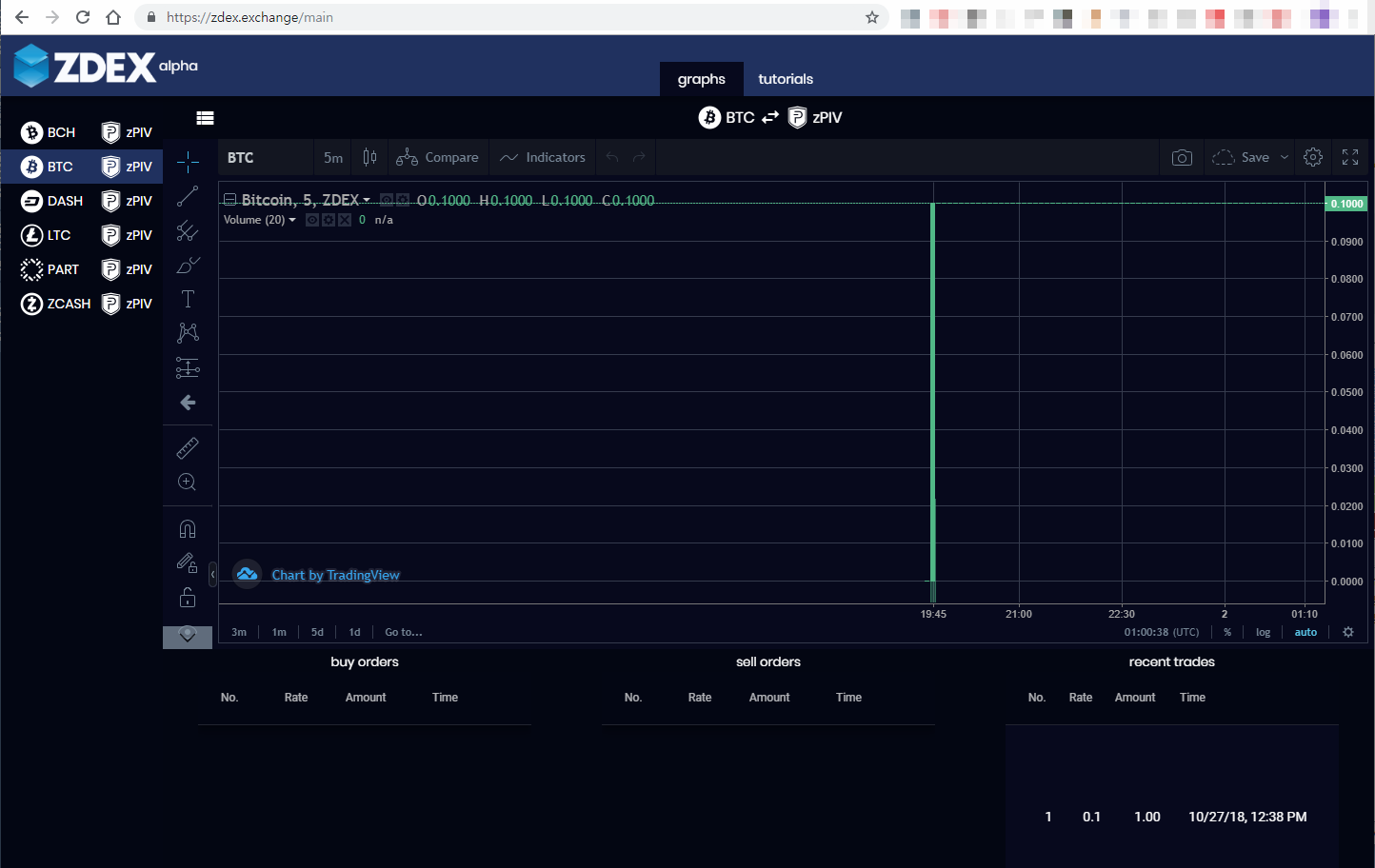Remove the Volume indicator
Image resolution: width=1375 pixels, height=868 pixels.
pos(345,220)
